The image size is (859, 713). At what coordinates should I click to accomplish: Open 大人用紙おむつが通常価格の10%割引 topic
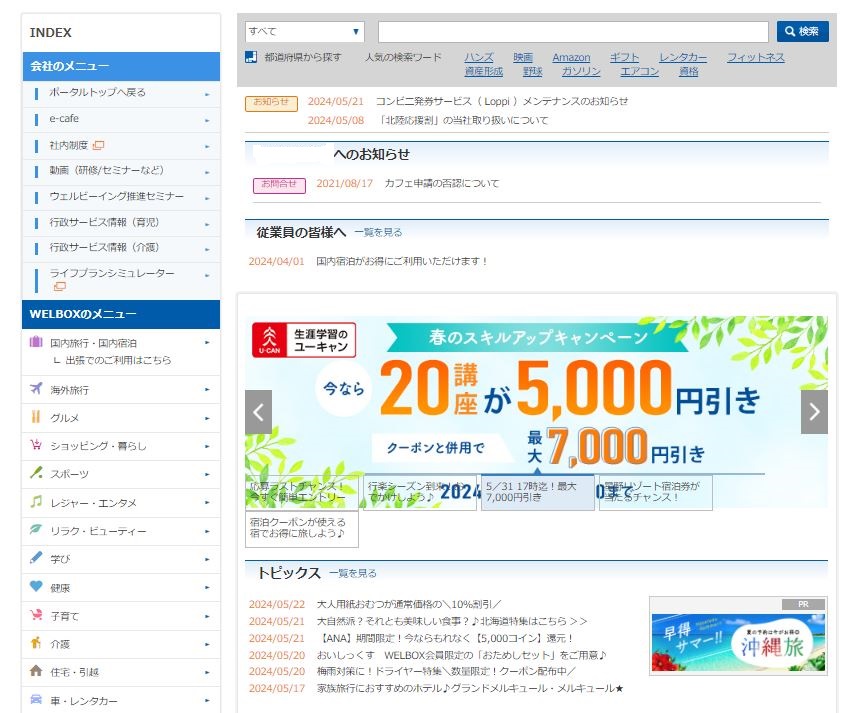coord(409,604)
